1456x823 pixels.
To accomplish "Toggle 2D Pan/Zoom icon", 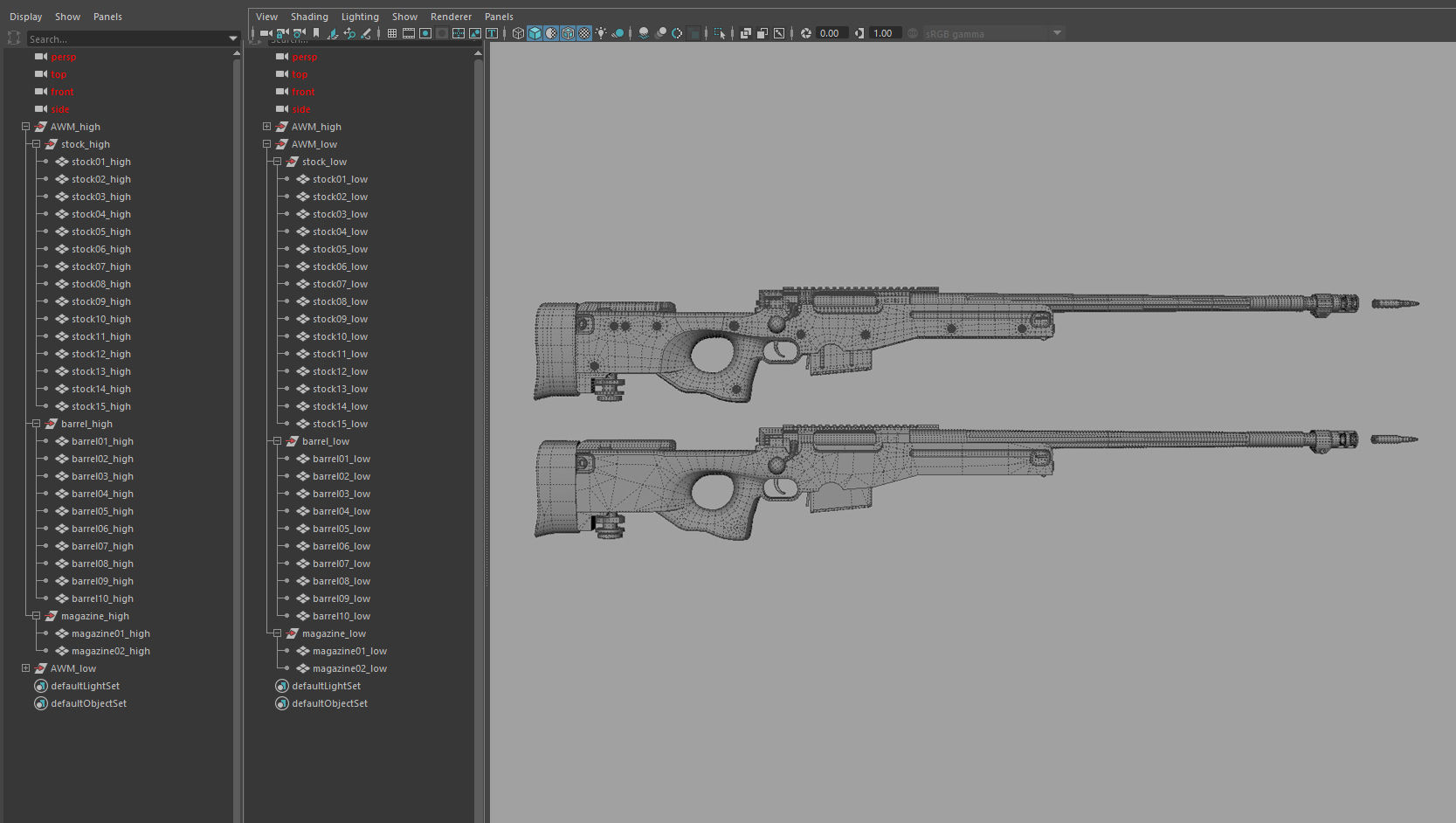I will (349, 33).
